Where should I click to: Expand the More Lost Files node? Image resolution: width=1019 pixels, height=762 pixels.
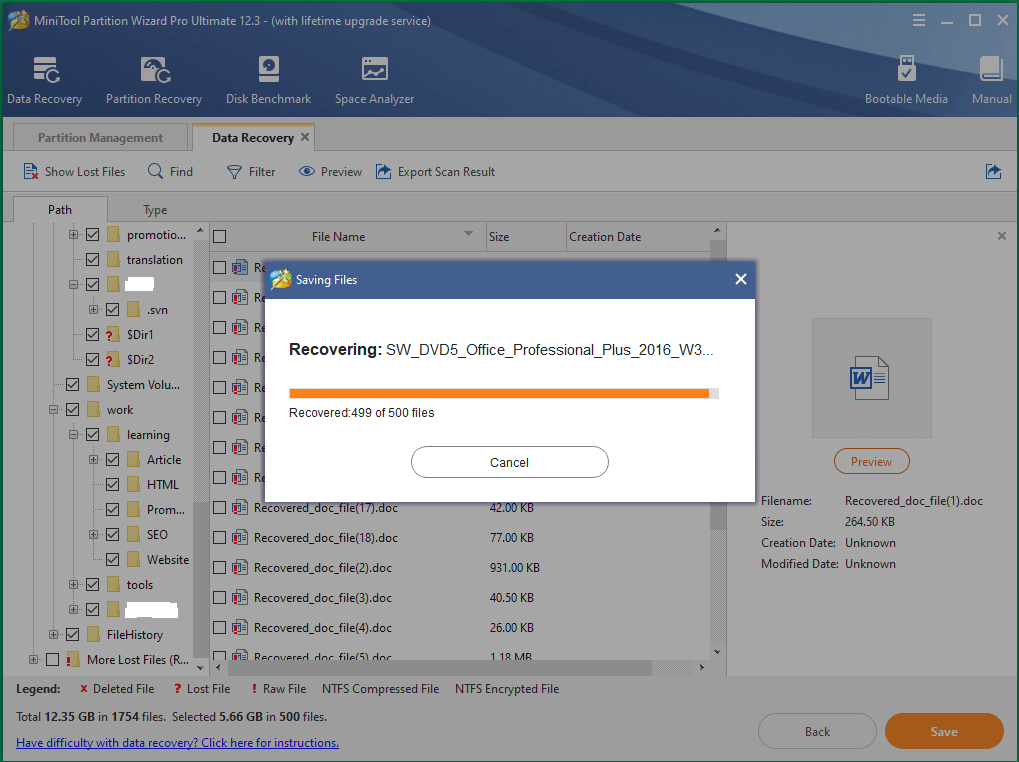[33, 659]
